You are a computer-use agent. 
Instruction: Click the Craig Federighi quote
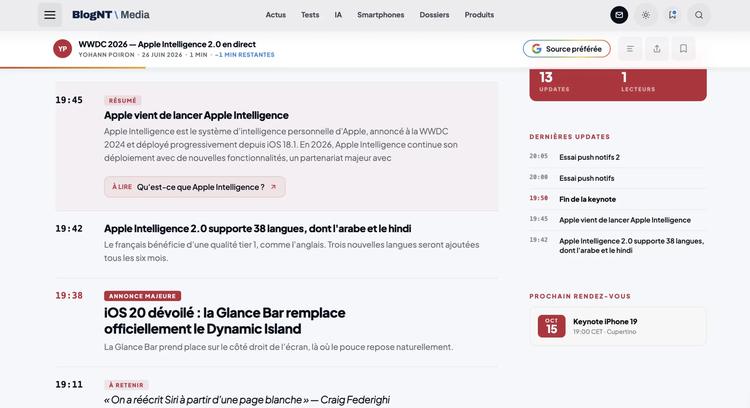click(x=247, y=400)
